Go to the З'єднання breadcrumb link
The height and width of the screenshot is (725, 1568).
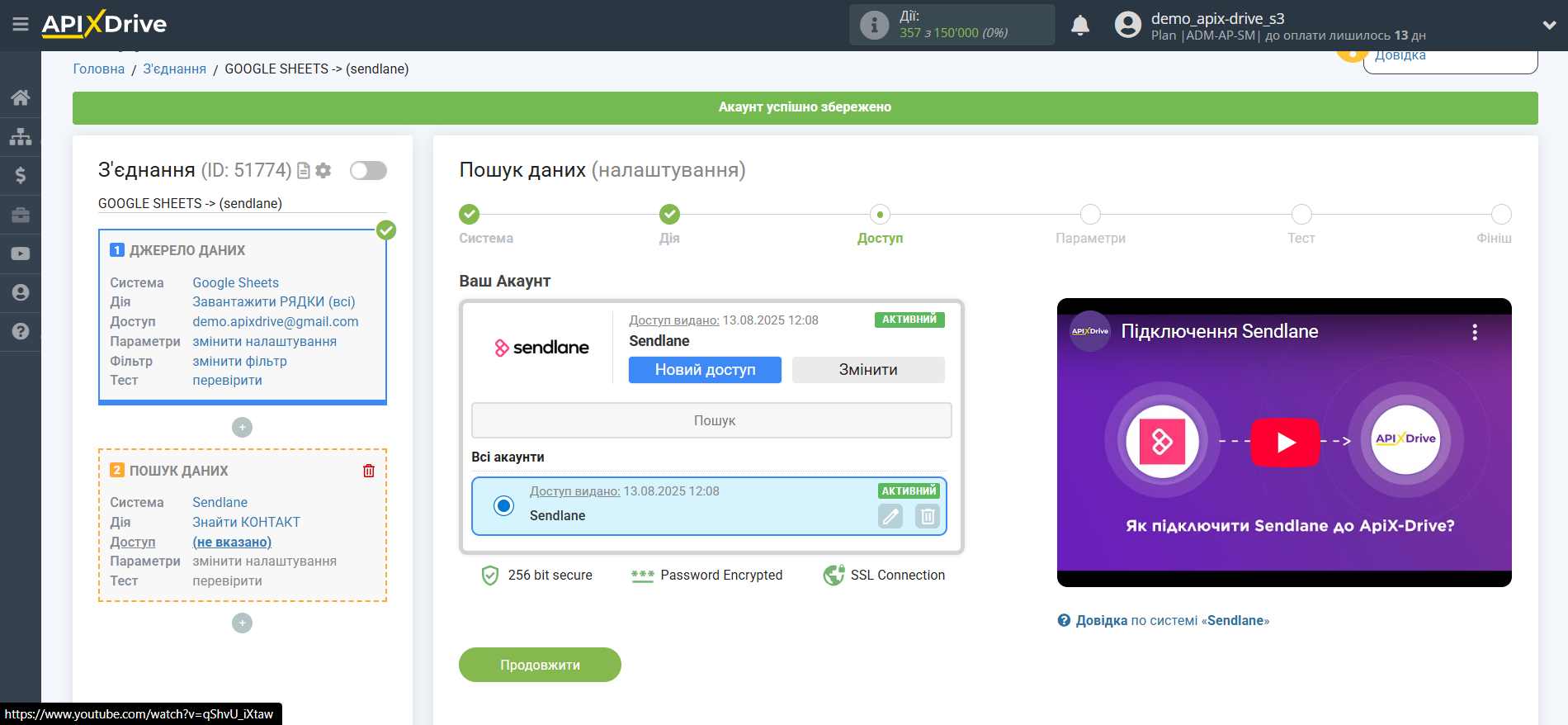point(175,69)
